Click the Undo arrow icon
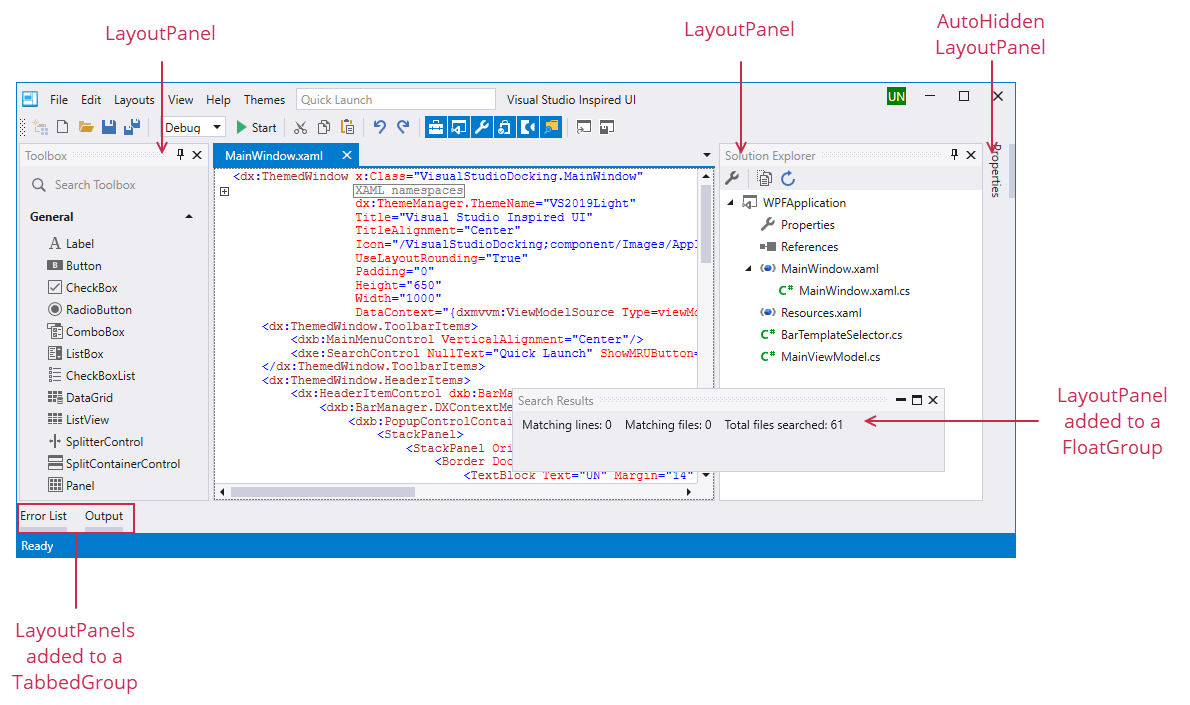The height and width of the screenshot is (705, 1190). coord(379,127)
